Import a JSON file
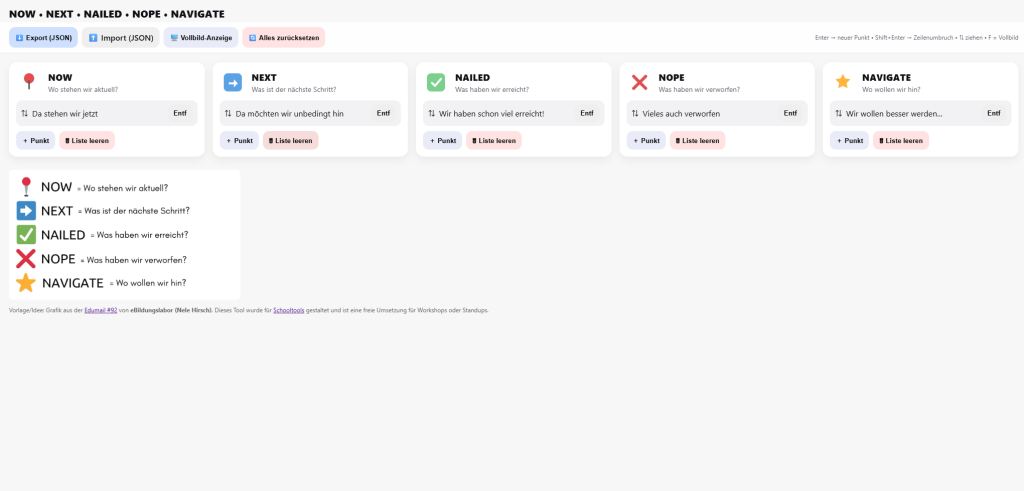The width and height of the screenshot is (1024, 491). pos(120,37)
